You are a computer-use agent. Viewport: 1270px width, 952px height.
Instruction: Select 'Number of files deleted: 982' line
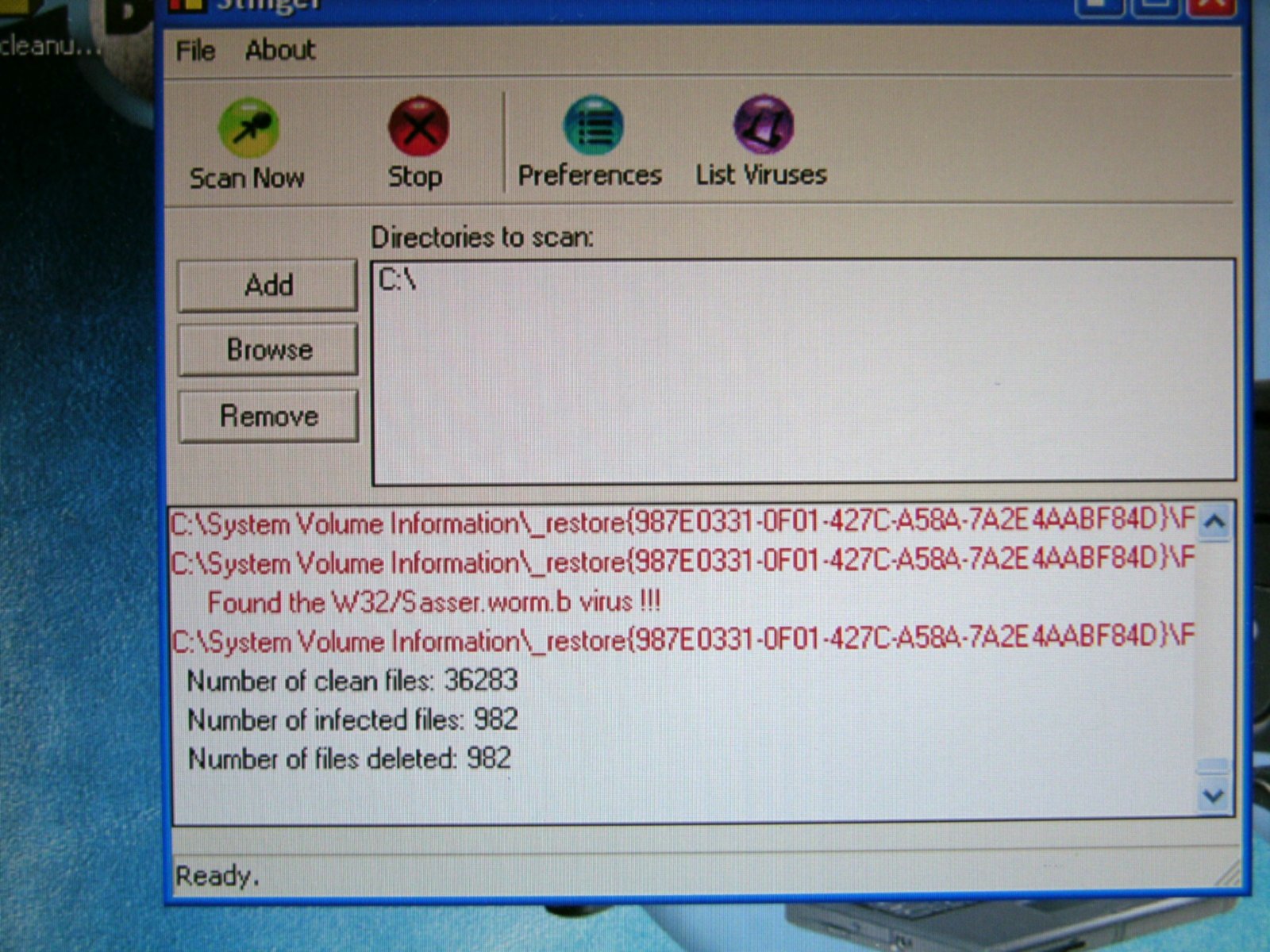[x=349, y=758]
